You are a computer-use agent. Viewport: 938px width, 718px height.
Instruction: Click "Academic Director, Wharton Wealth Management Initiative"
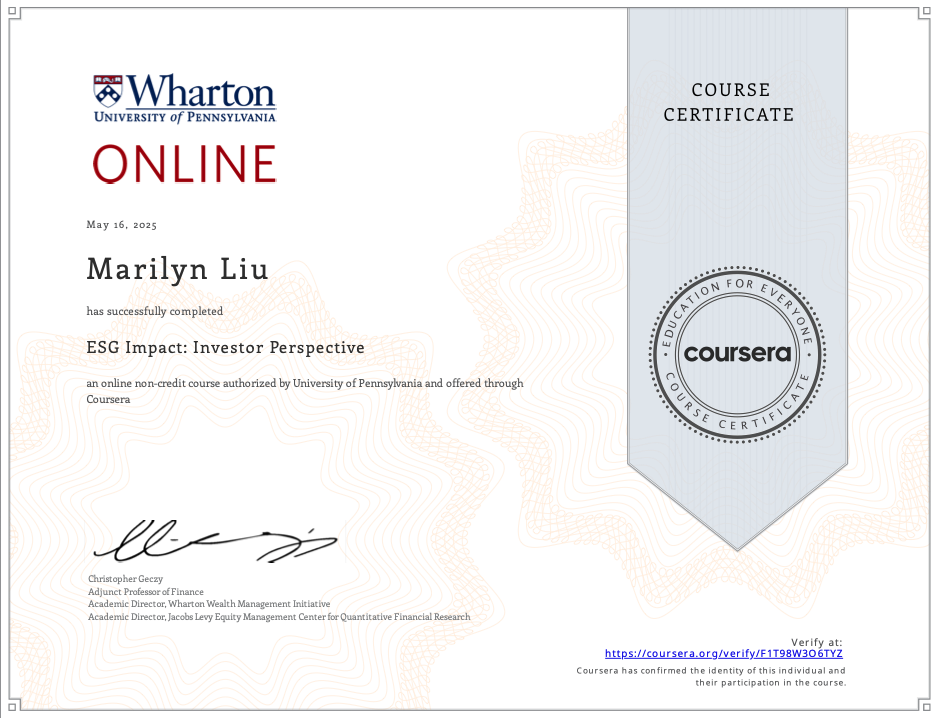coord(209,604)
